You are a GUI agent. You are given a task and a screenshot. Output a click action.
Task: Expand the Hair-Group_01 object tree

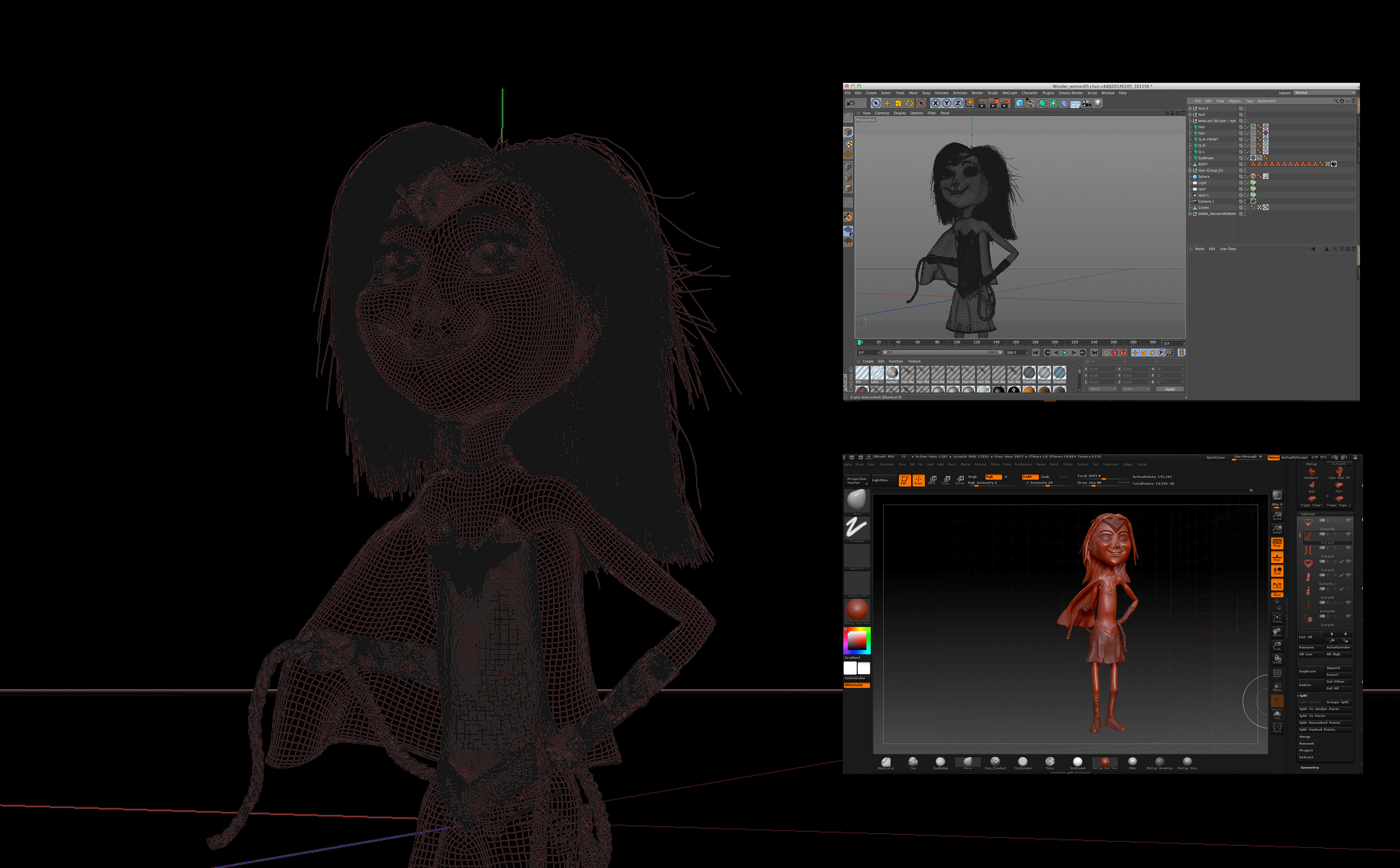(1190, 171)
